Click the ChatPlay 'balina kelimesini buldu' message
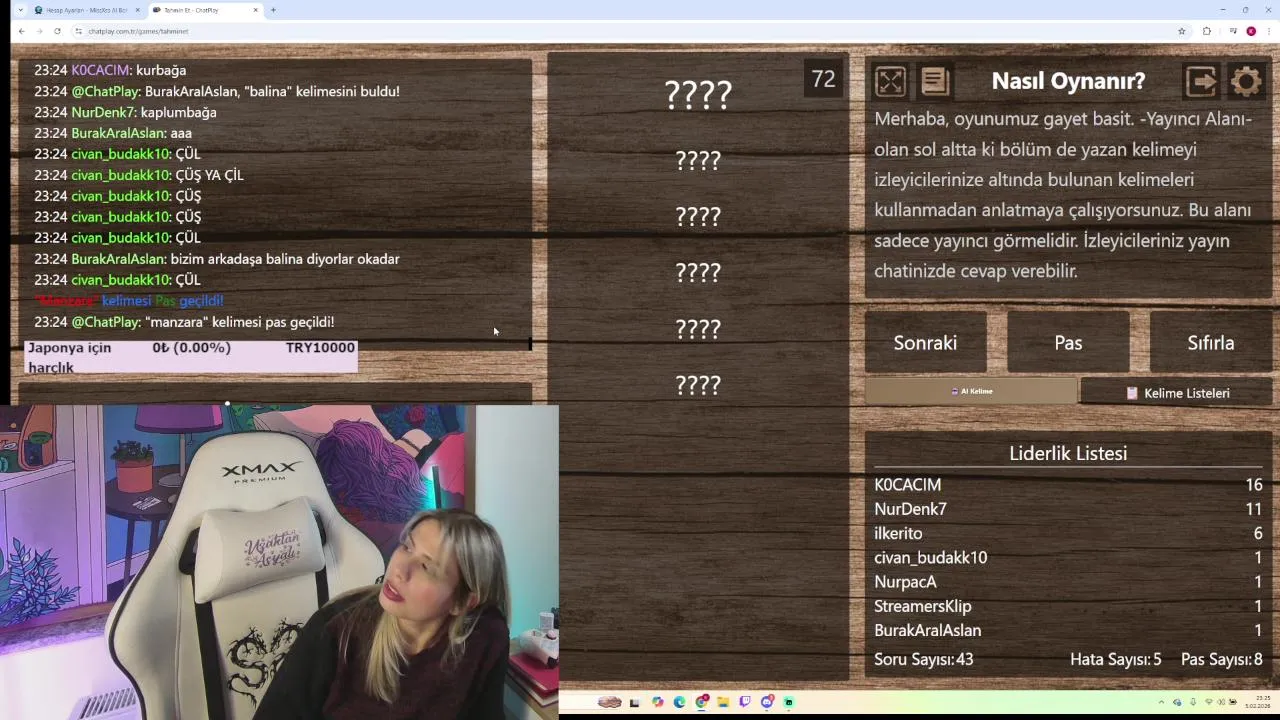 click(217, 91)
